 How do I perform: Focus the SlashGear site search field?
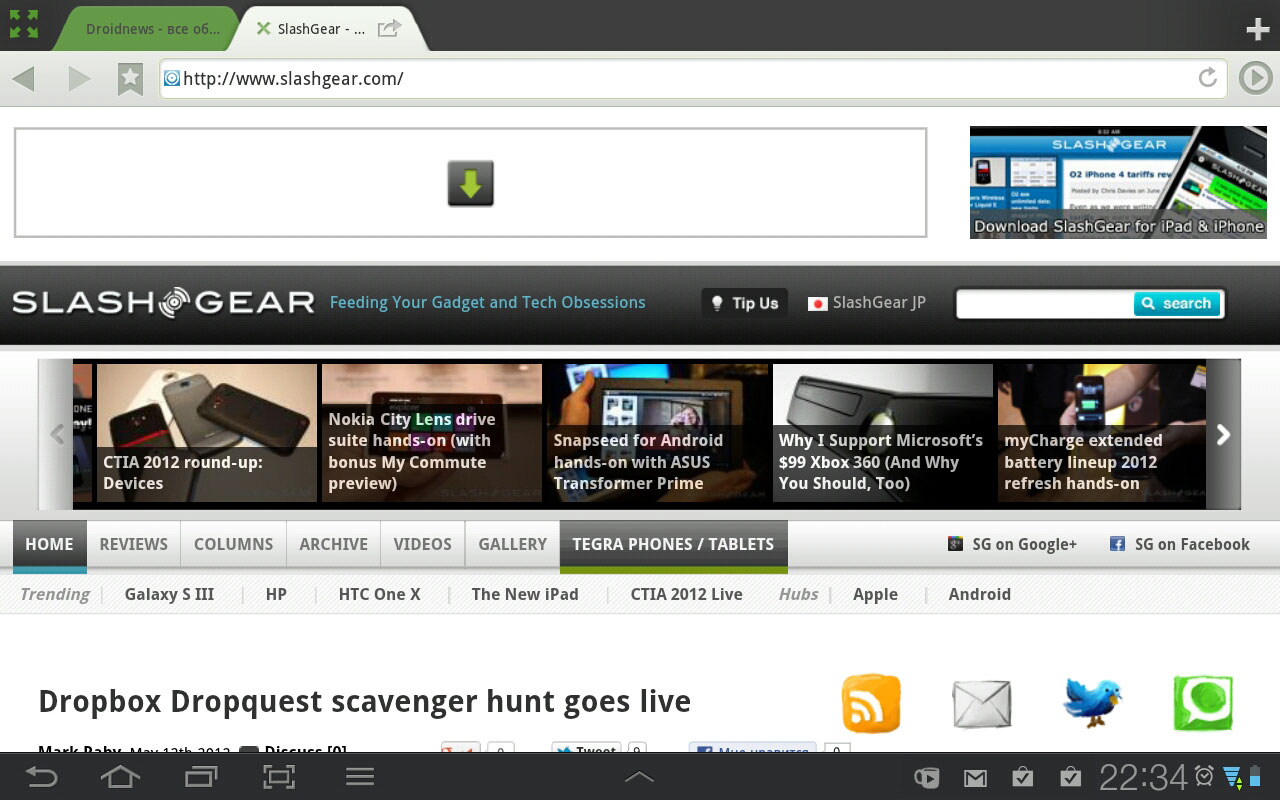[x=1045, y=303]
